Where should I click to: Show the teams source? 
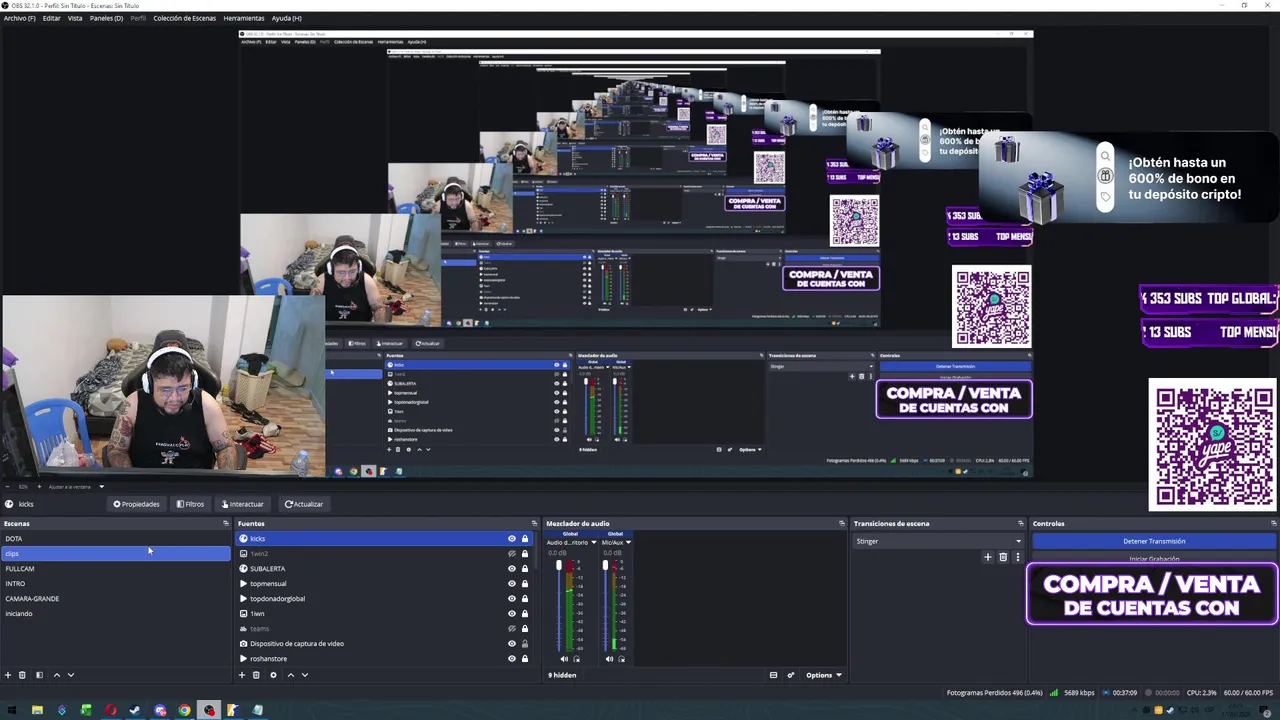(511, 629)
